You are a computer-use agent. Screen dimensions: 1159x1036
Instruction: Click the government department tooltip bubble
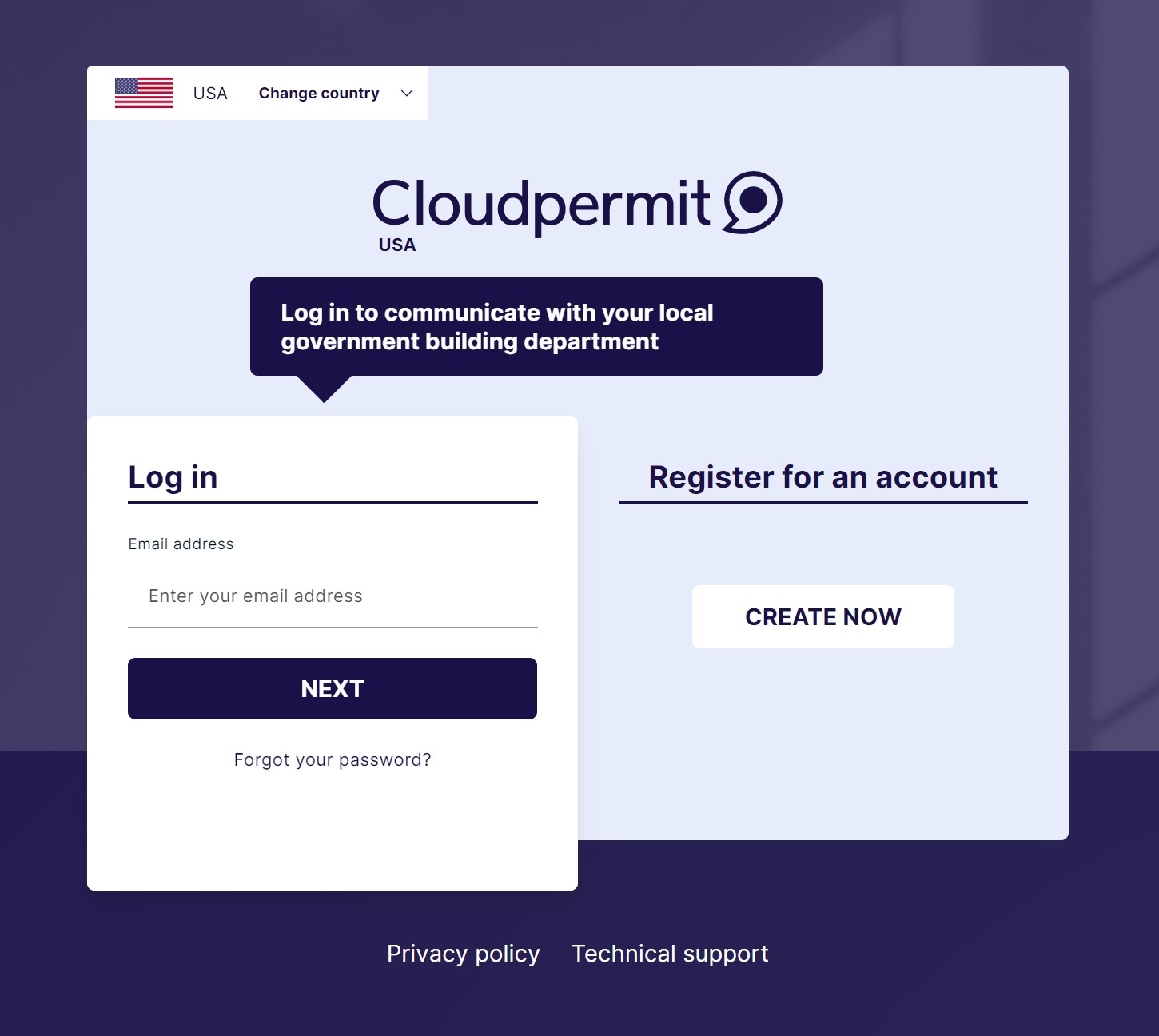(x=536, y=326)
